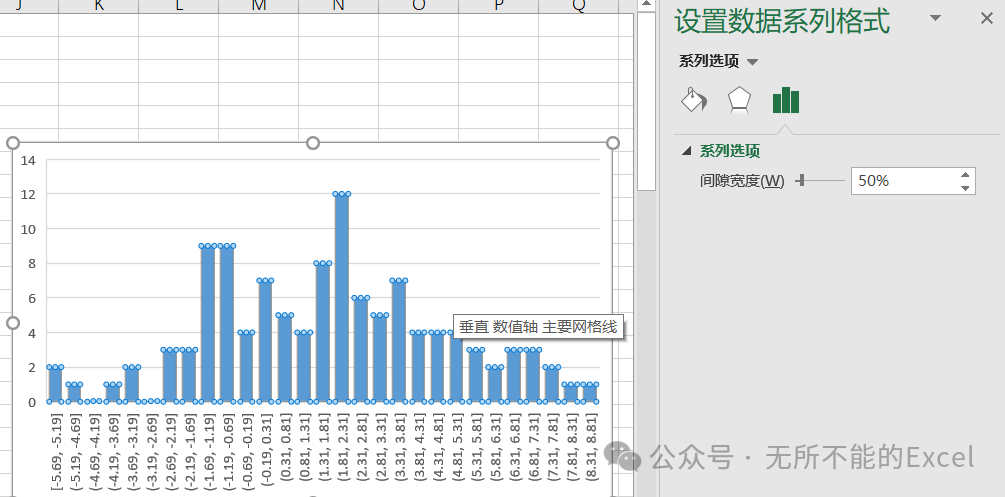
Task: Click the chart's top-left resize handle
Action: (13, 142)
